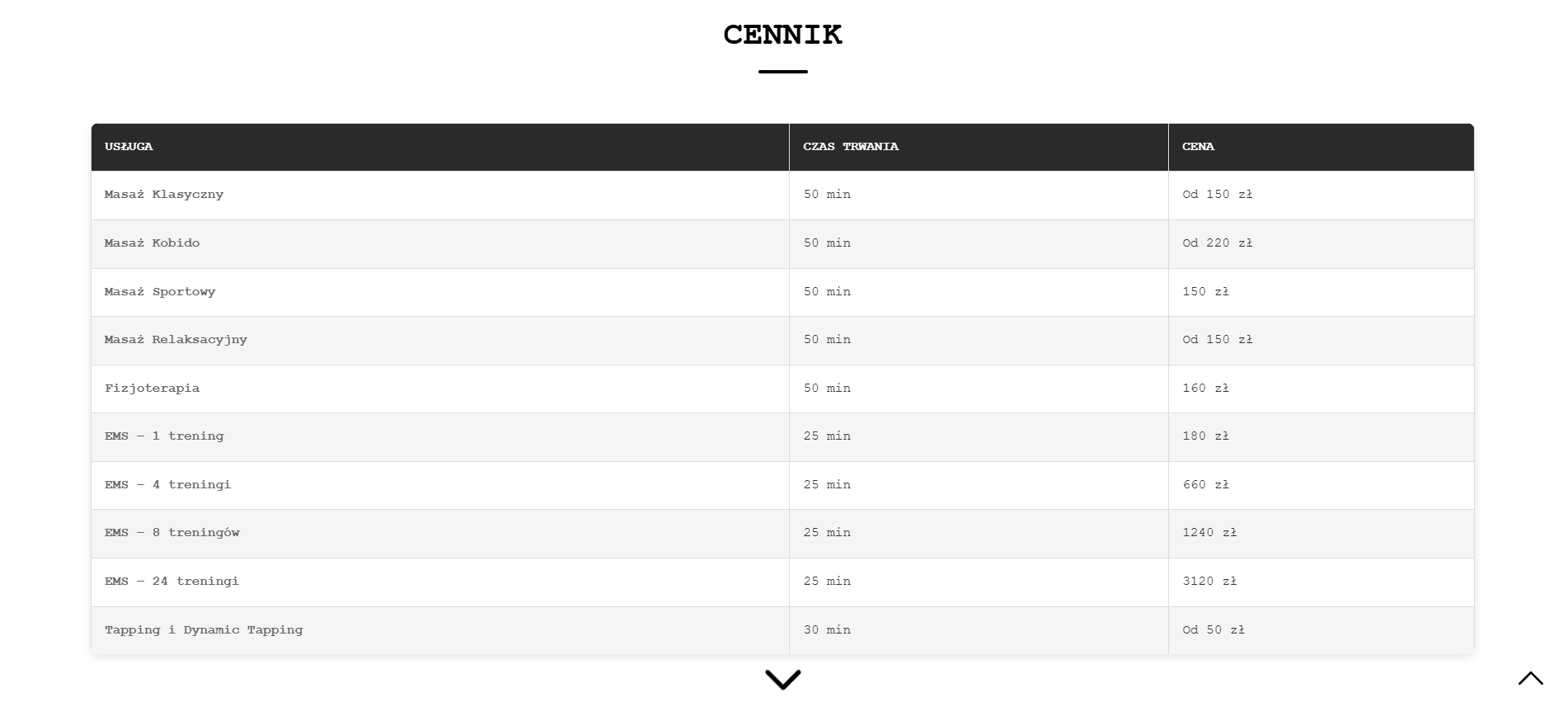The height and width of the screenshot is (702, 1568).
Task: Click the CENNIK heading
Action: (782, 35)
